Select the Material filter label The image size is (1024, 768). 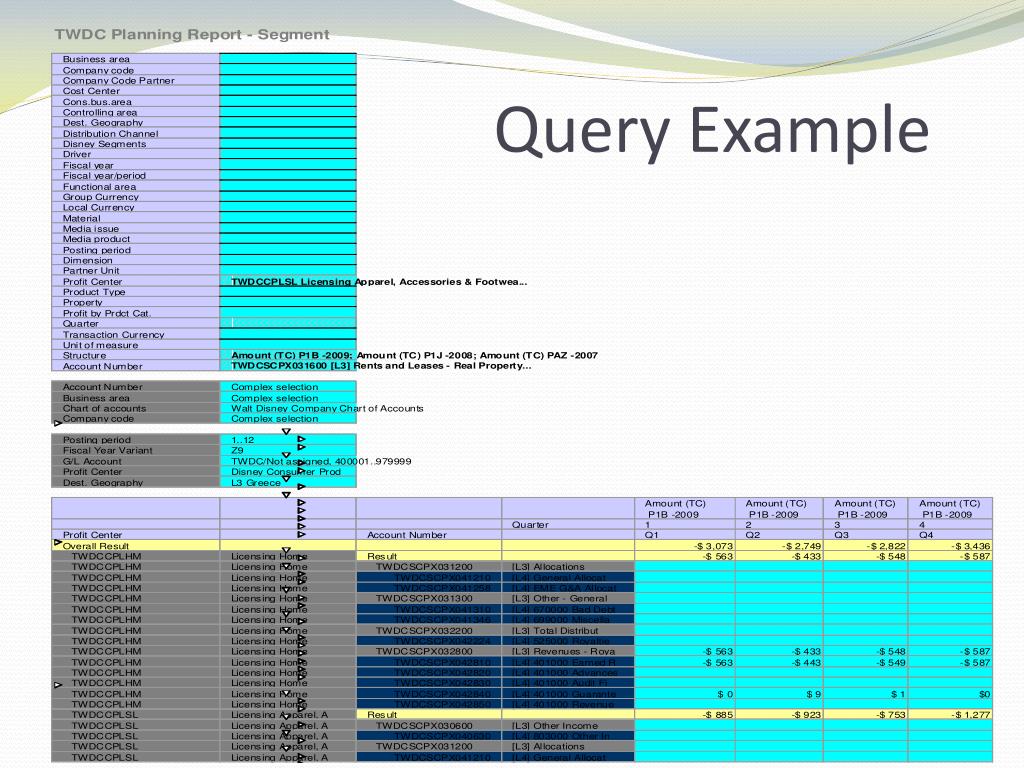(x=81, y=218)
